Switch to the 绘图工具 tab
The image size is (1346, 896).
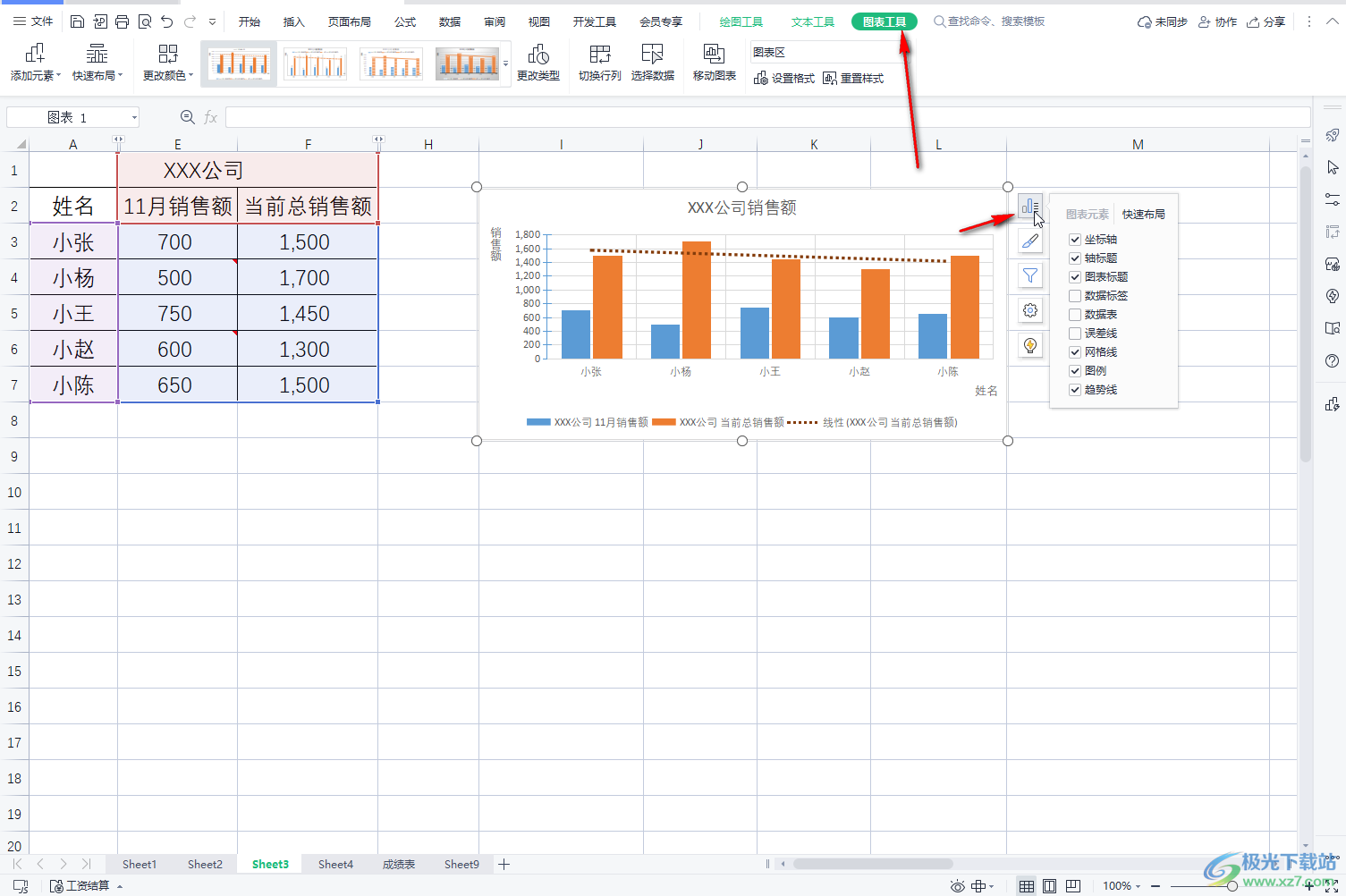point(741,21)
